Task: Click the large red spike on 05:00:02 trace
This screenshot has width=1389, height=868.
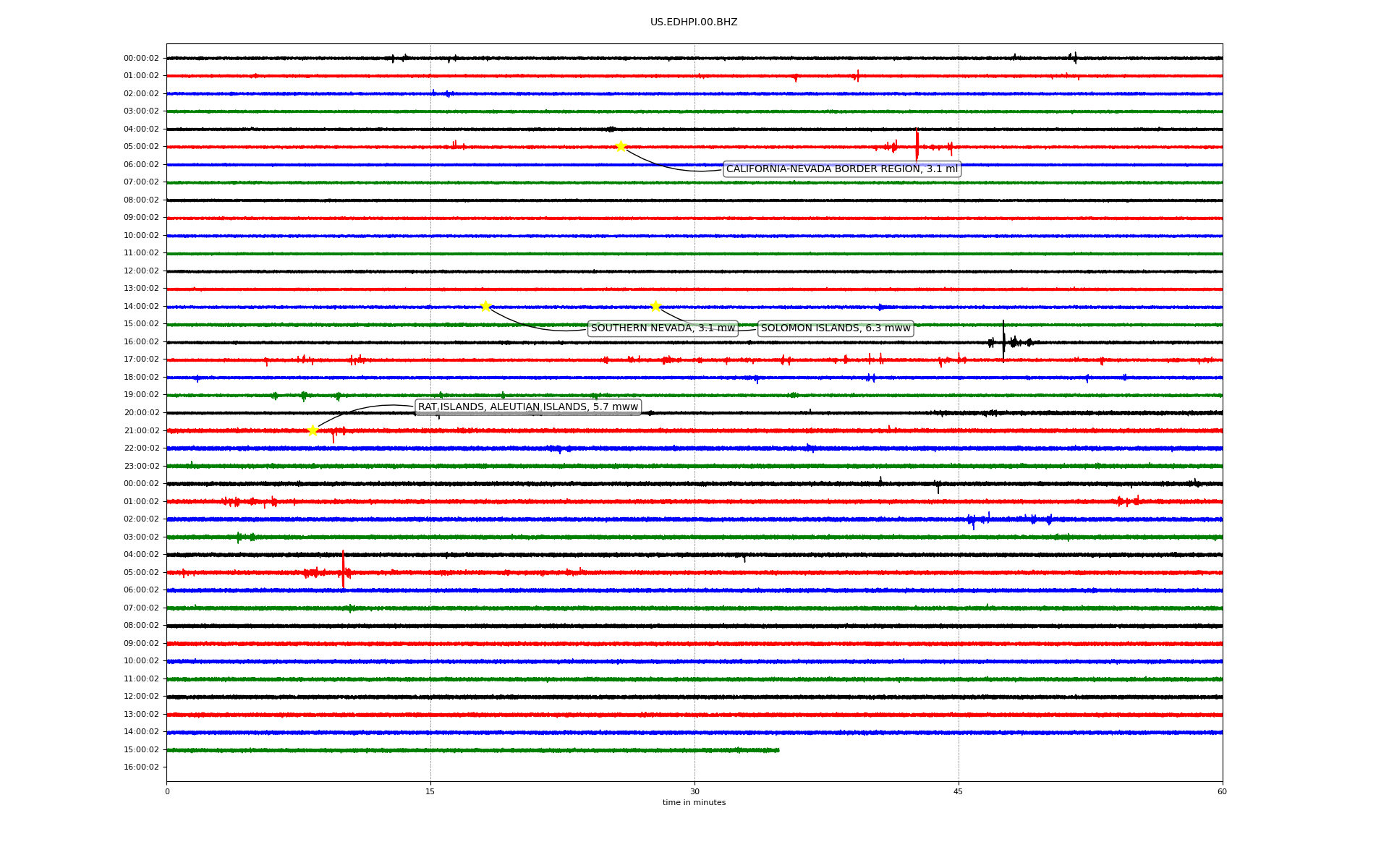Action: (917, 143)
